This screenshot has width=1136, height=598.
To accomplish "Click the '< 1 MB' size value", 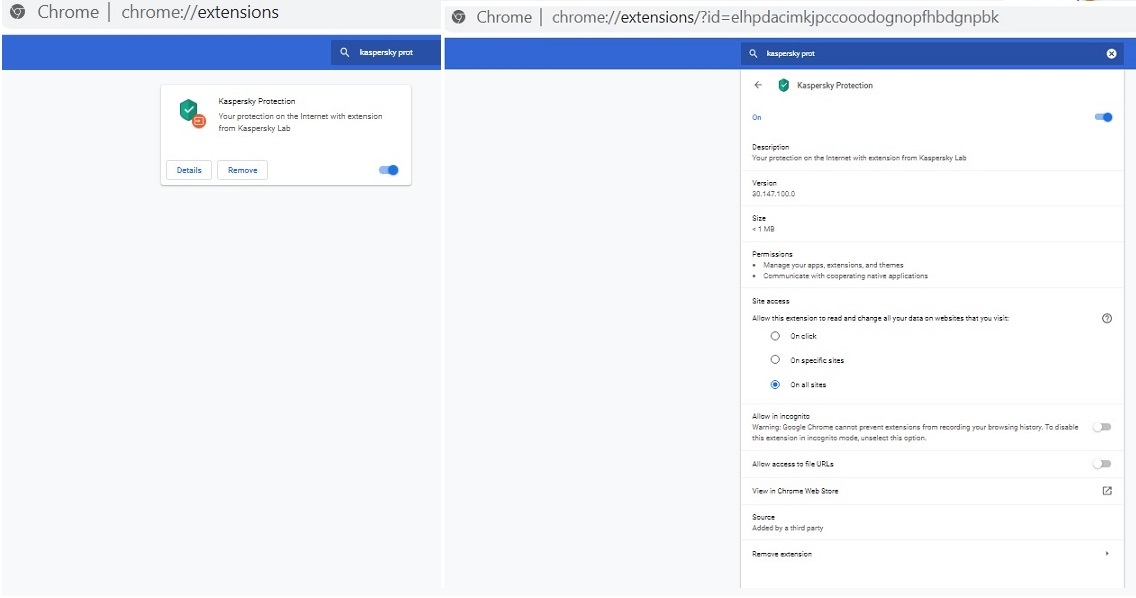I will pyautogui.click(x=763, y=229).
